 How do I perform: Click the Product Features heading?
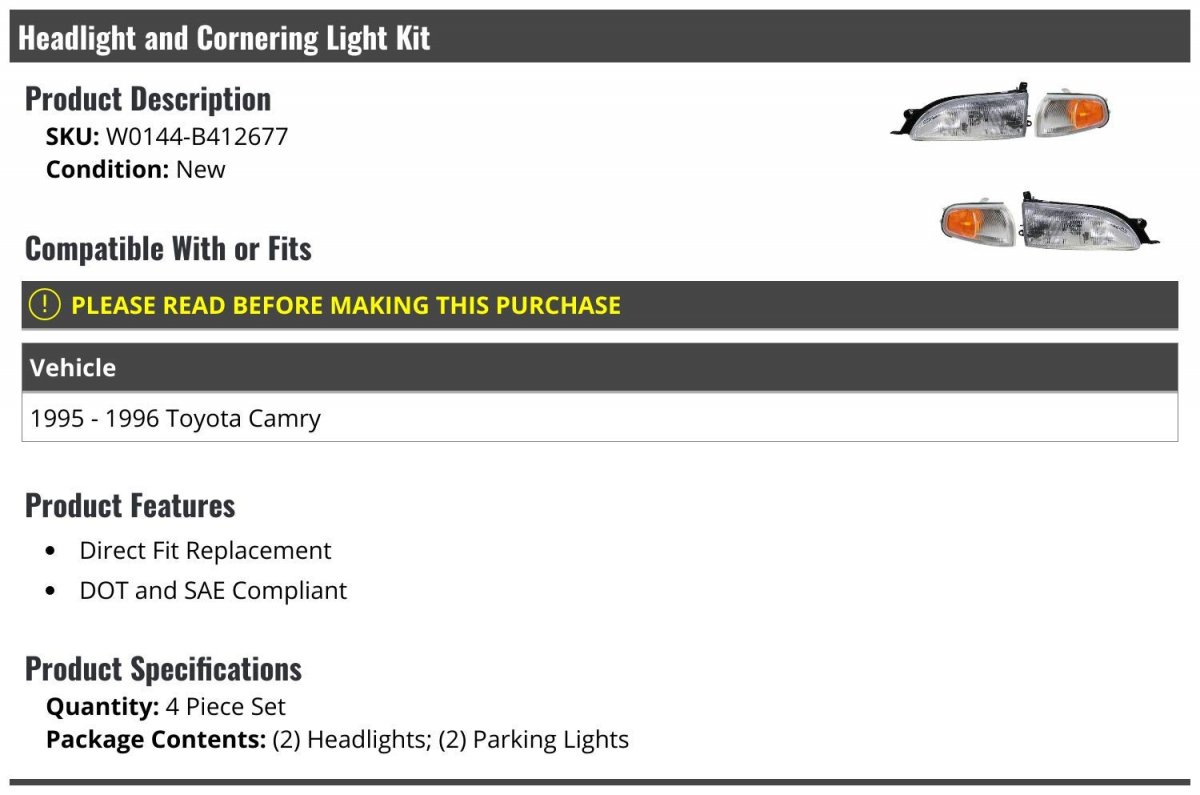[x=130, y=505]
